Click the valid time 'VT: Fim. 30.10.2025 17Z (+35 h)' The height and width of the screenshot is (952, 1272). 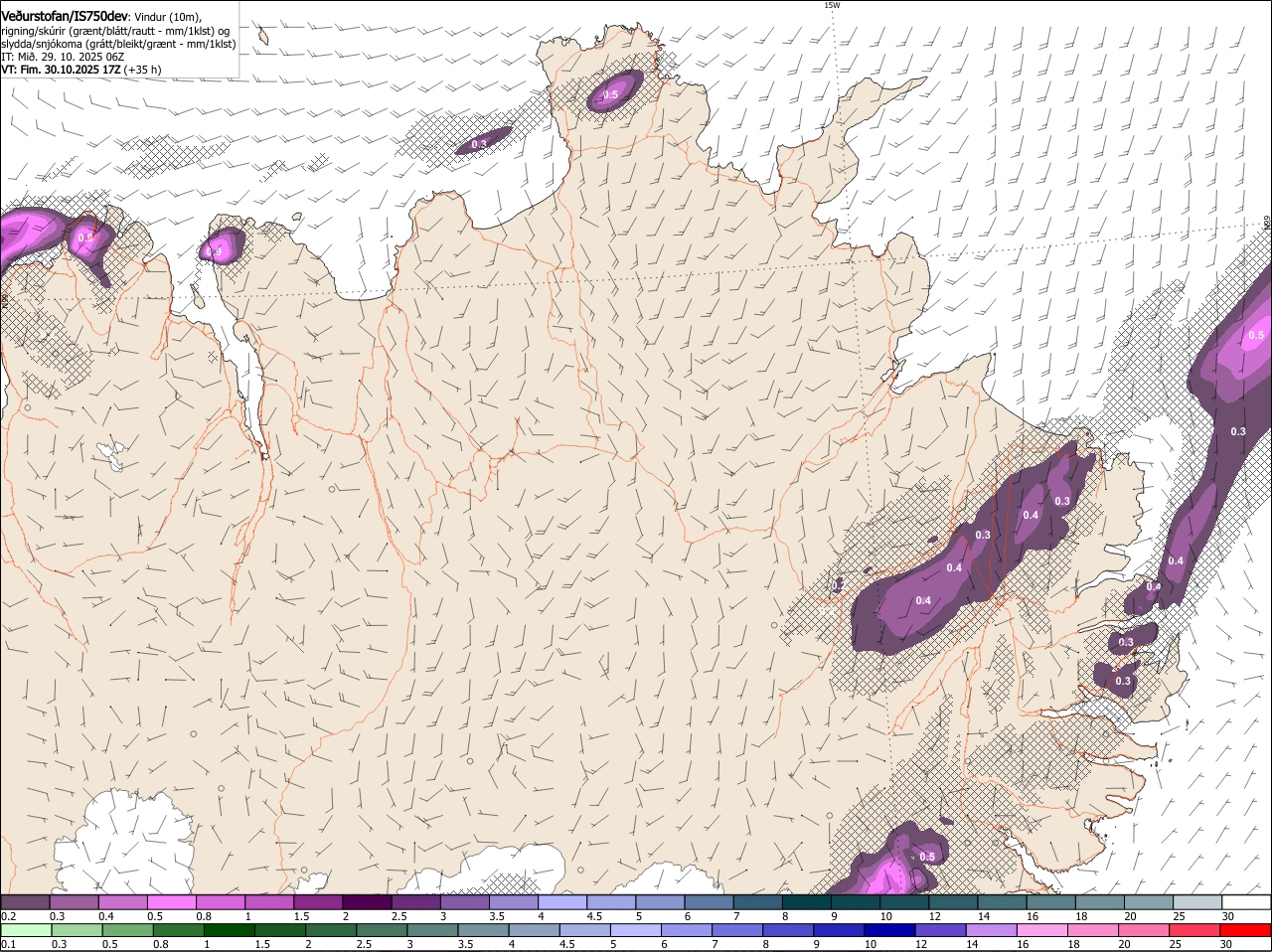81,70
